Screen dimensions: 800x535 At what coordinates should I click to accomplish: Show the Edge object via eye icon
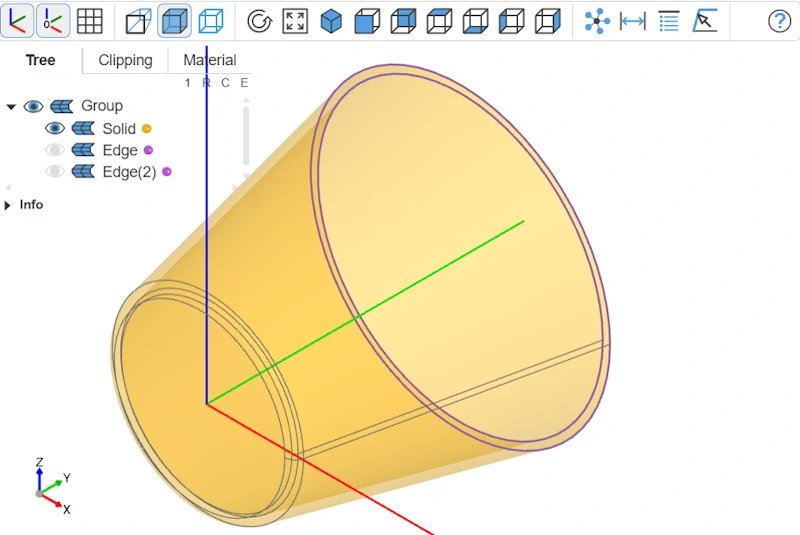pyautogui.click(x=55, y=150)
